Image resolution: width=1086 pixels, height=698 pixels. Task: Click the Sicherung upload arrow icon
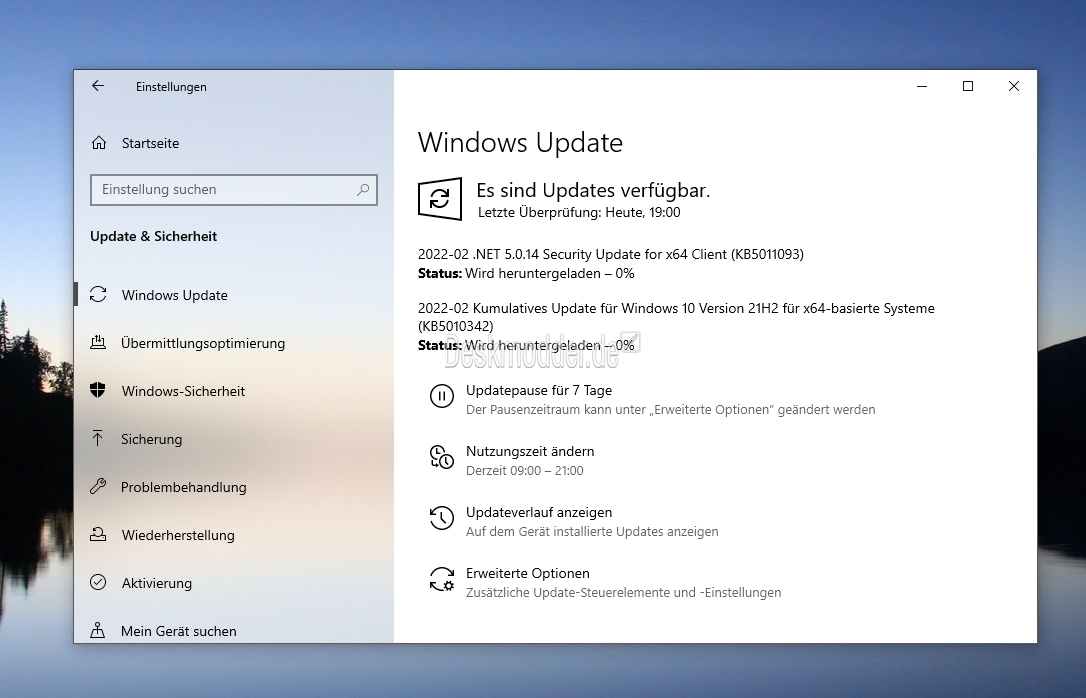click(98, 438)
